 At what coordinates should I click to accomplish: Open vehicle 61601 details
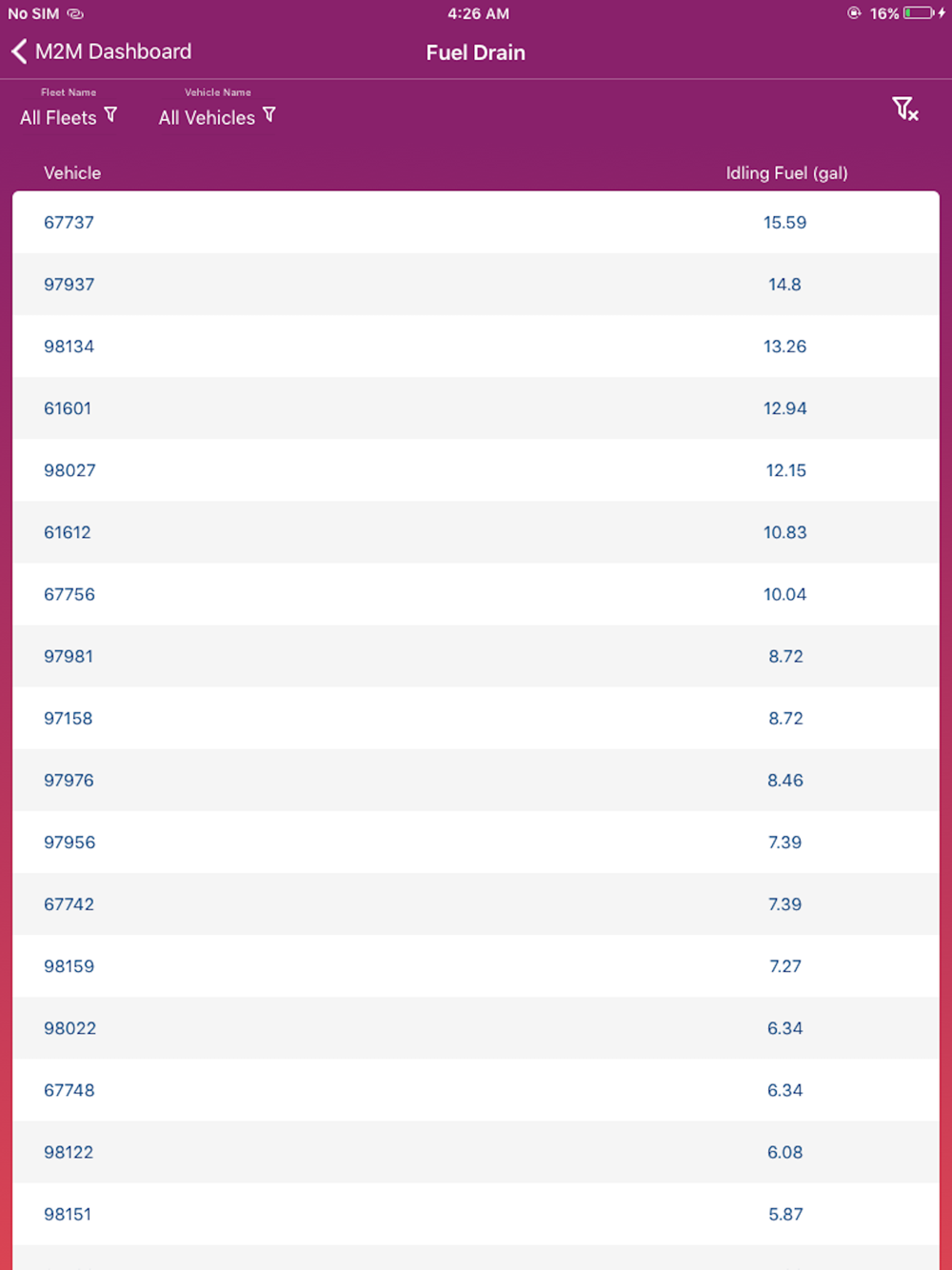[68, 408]
